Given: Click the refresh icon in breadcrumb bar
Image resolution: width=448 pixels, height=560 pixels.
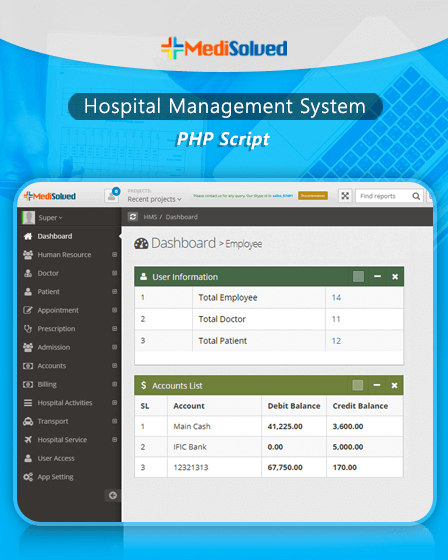Looking at the screenshot, I should [133, 217].
